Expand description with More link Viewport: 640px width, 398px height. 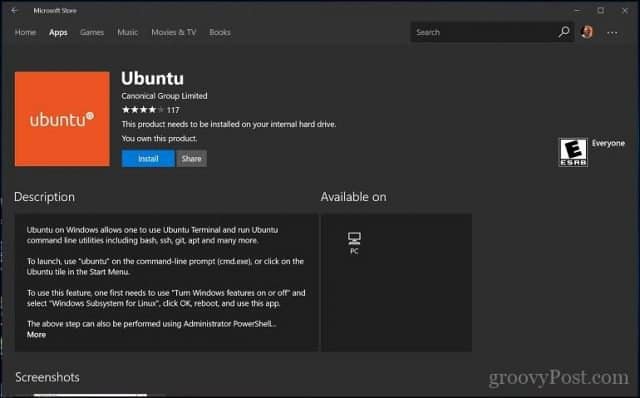(36, 335)
